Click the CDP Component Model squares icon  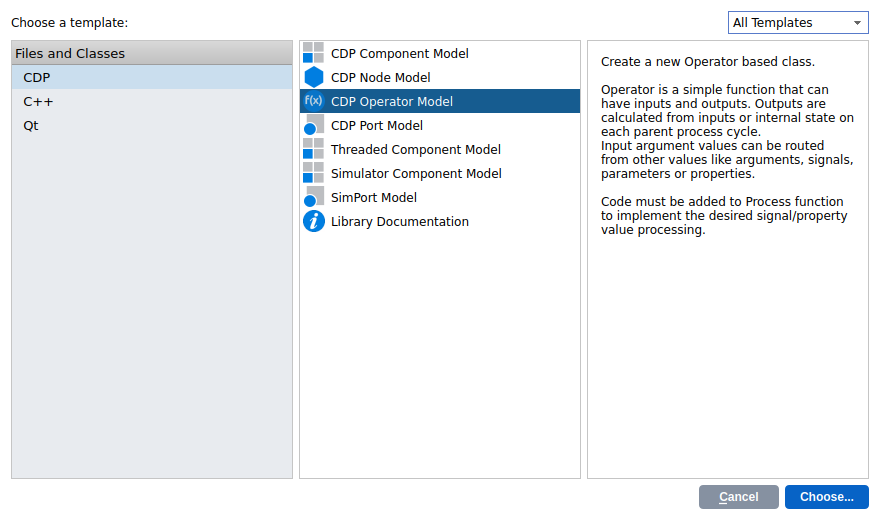pyautogui.click(x=313, y=53)
